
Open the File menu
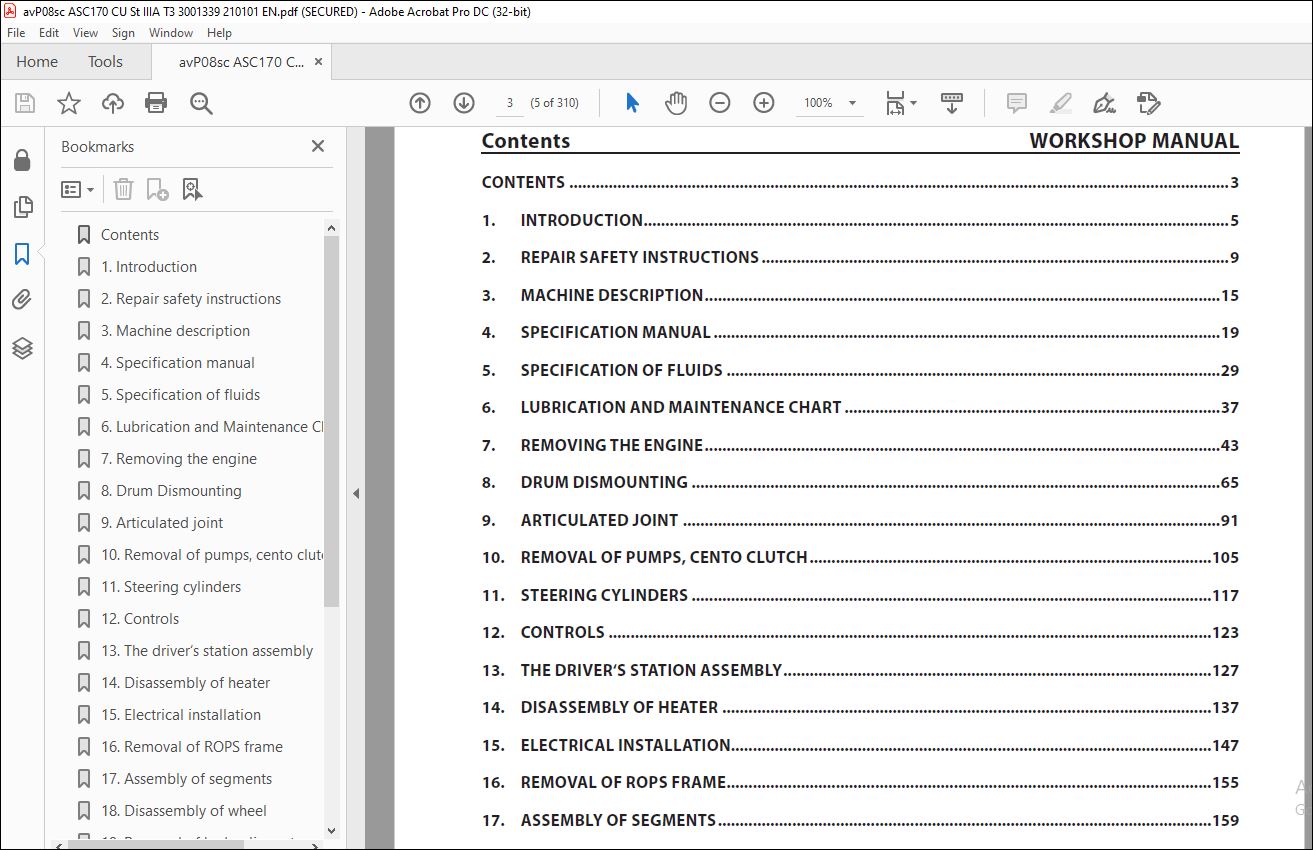point(16,33)
